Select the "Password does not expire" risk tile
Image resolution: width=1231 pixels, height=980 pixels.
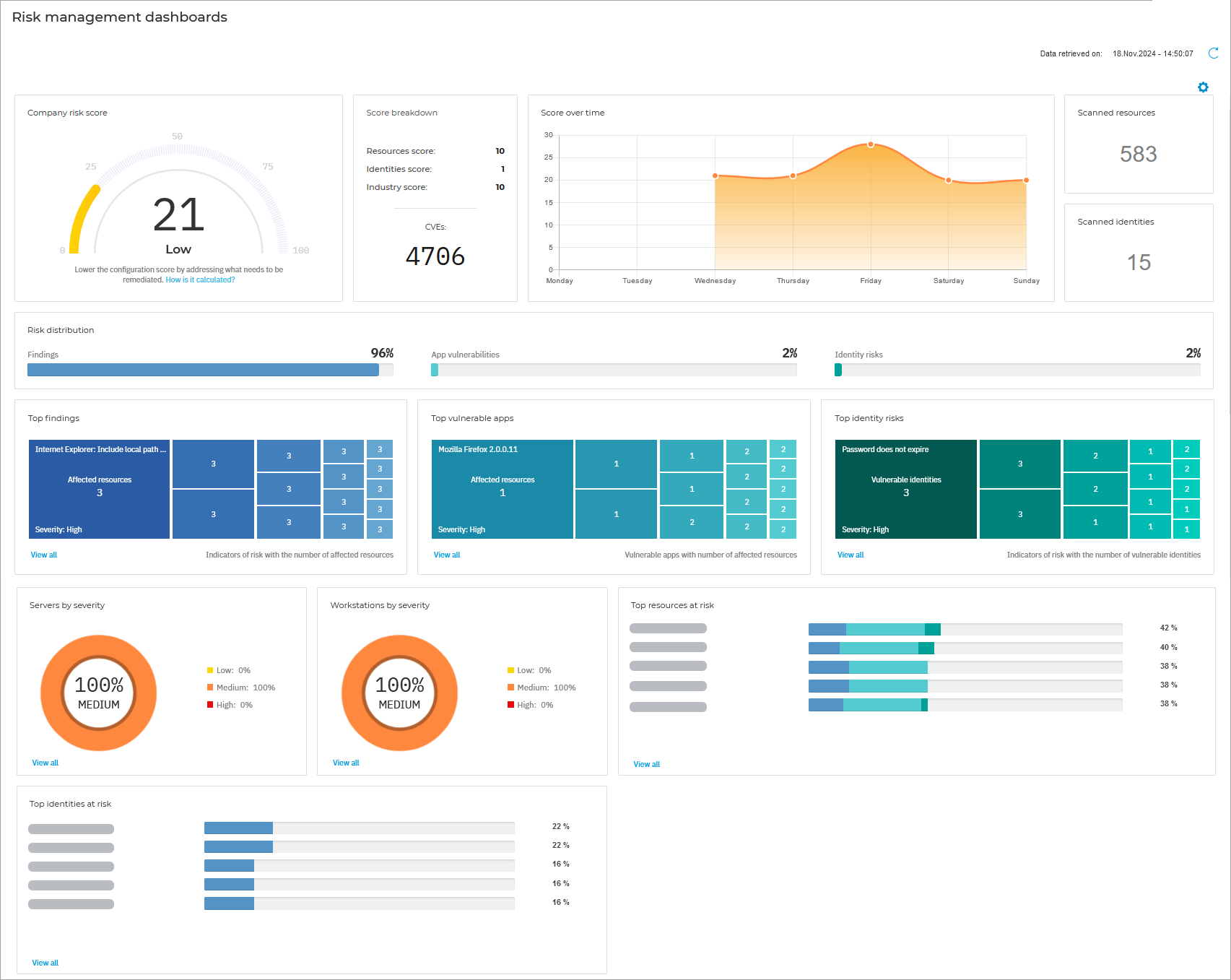[x=906, y=489]
